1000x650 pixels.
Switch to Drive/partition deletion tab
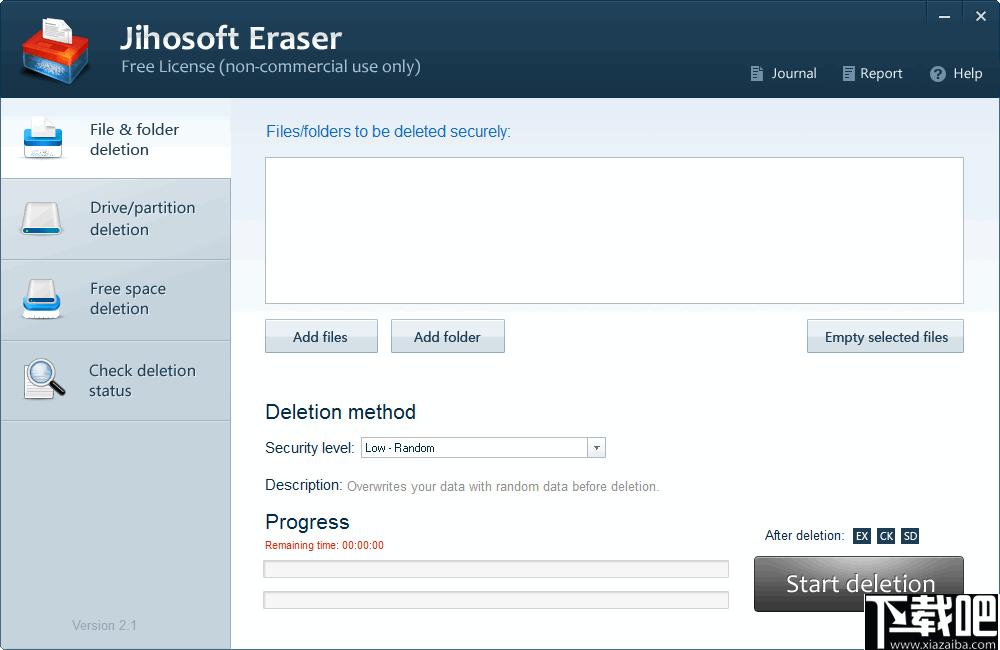point(116,219)
